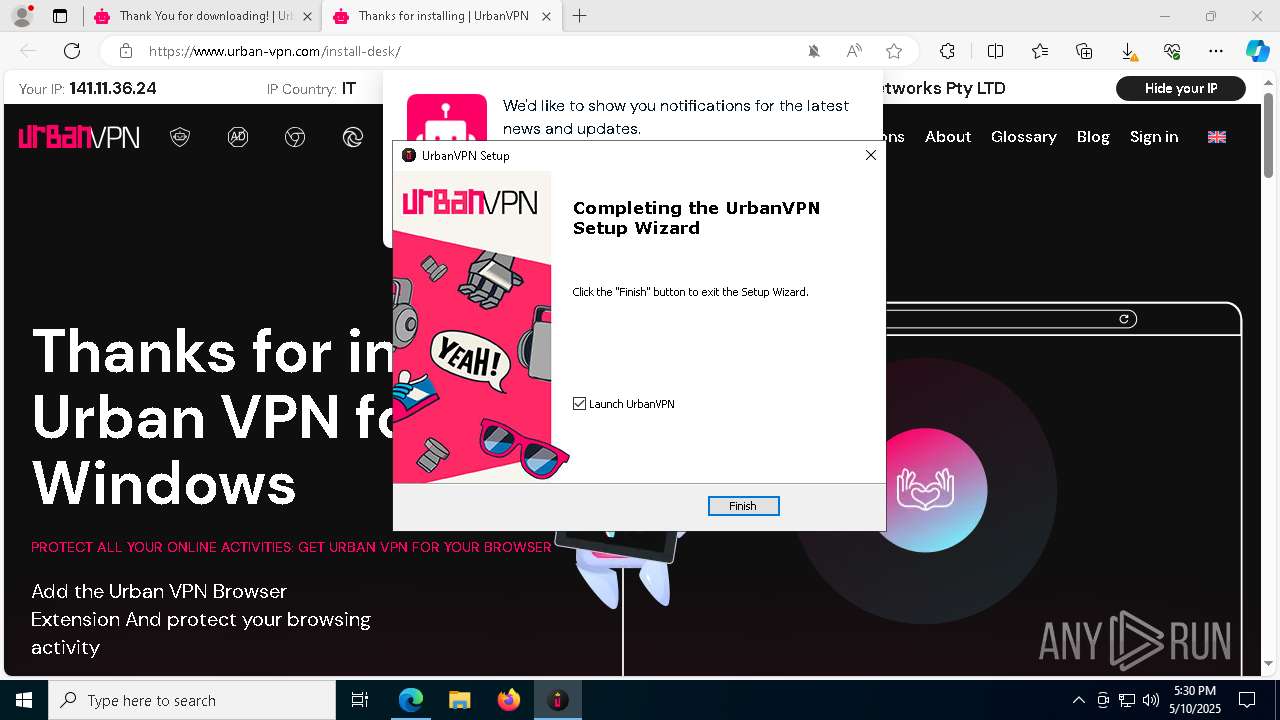Toggle Edge split screen icon

tap(995, 51)
